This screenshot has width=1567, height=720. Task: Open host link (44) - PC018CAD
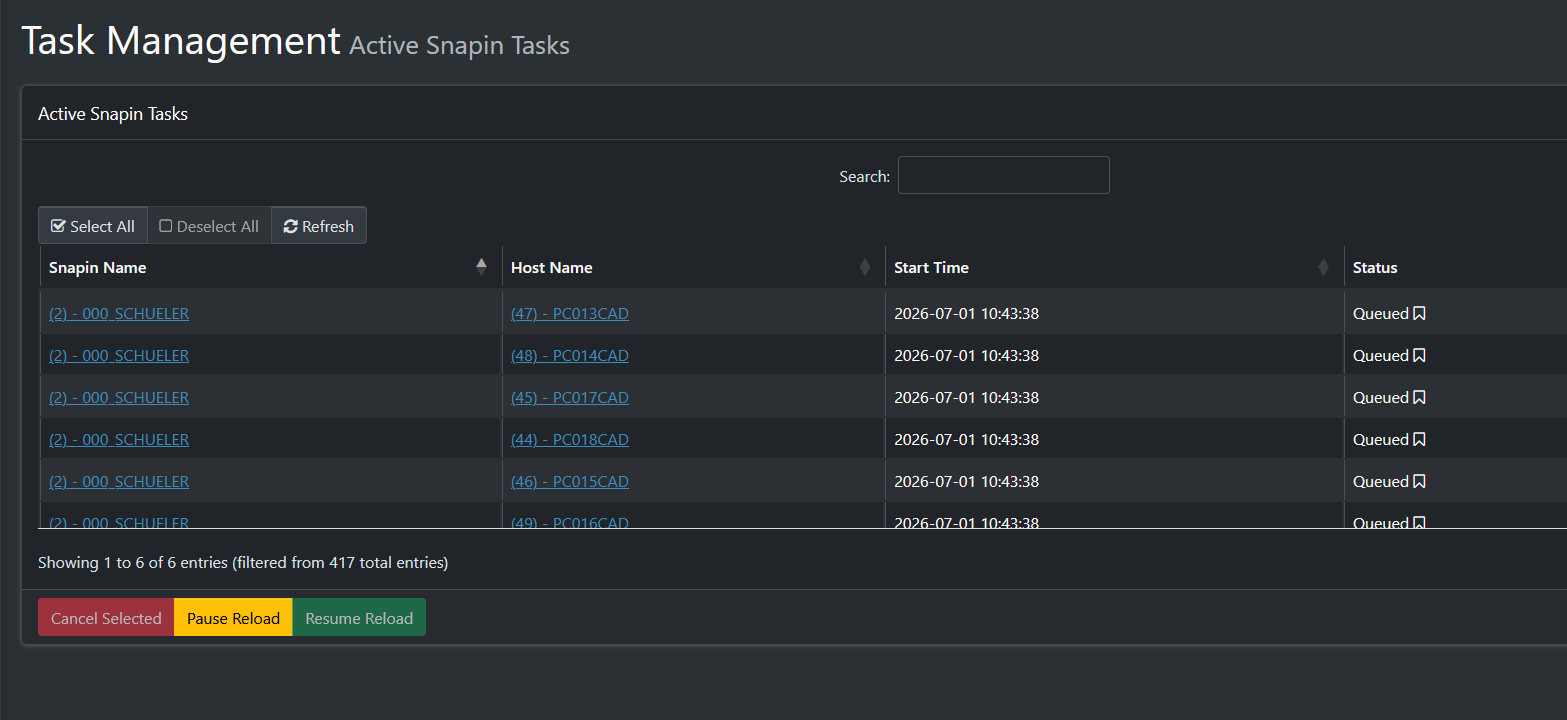(570, 440)
